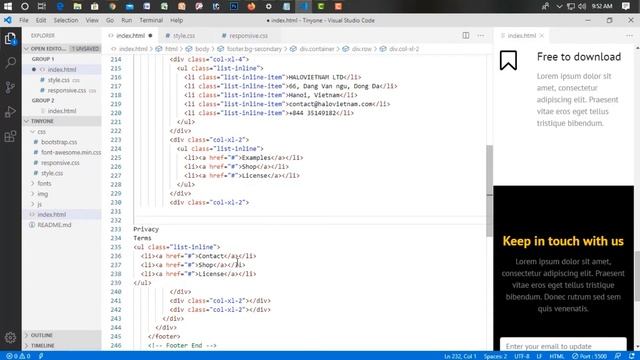Open the Search view in activity bar
This screenshot has height=360, width=640.
click(10, 62)
